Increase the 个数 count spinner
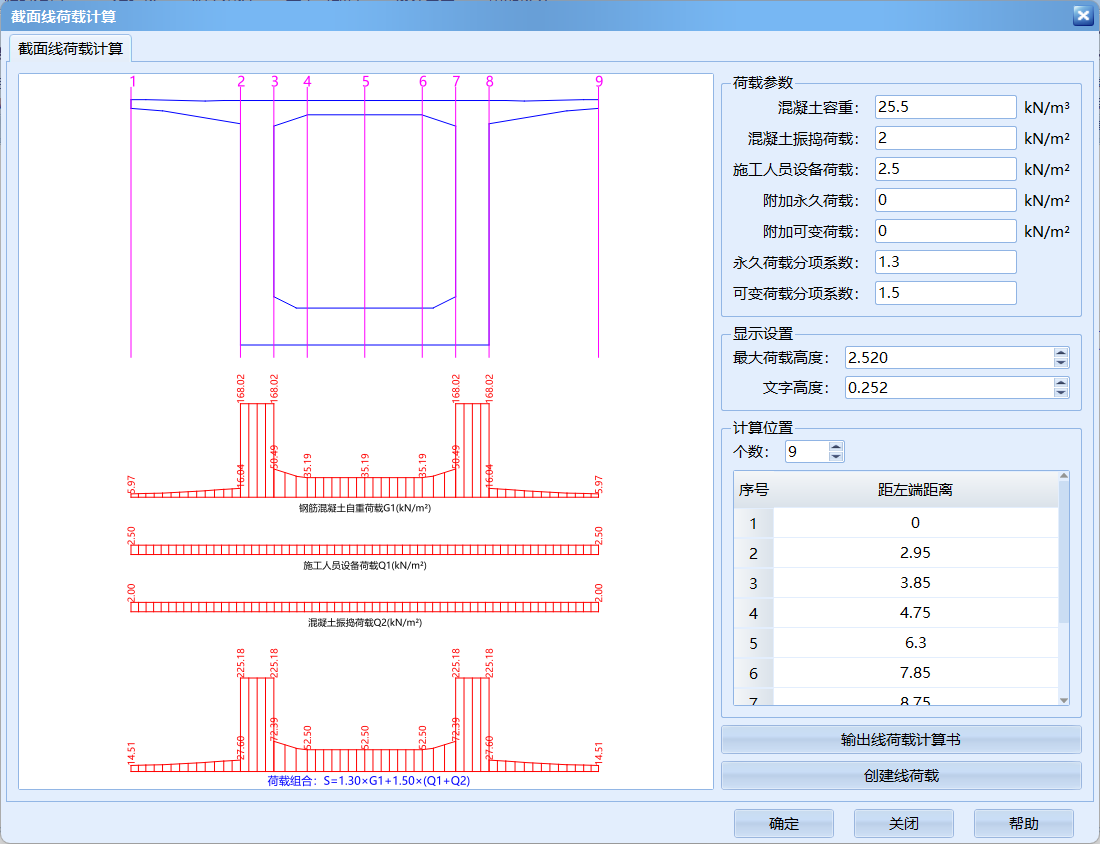 pos(836,447)
